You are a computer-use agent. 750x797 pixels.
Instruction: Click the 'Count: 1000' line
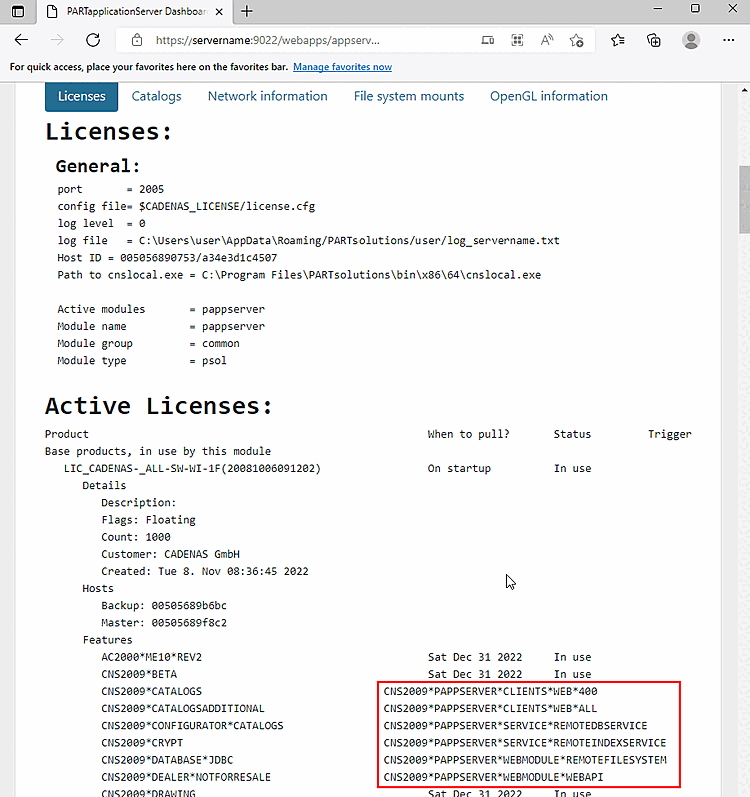(136, 537)
